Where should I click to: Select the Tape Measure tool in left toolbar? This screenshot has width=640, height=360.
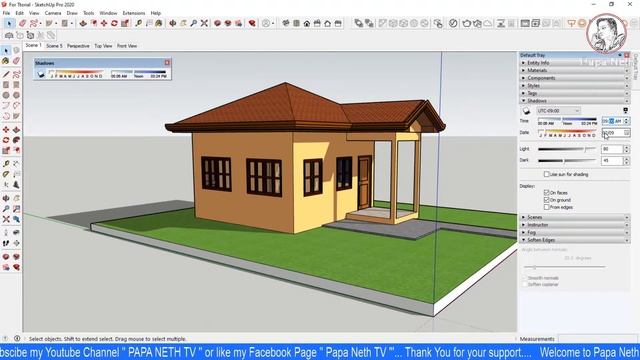(x=6, y=164)
